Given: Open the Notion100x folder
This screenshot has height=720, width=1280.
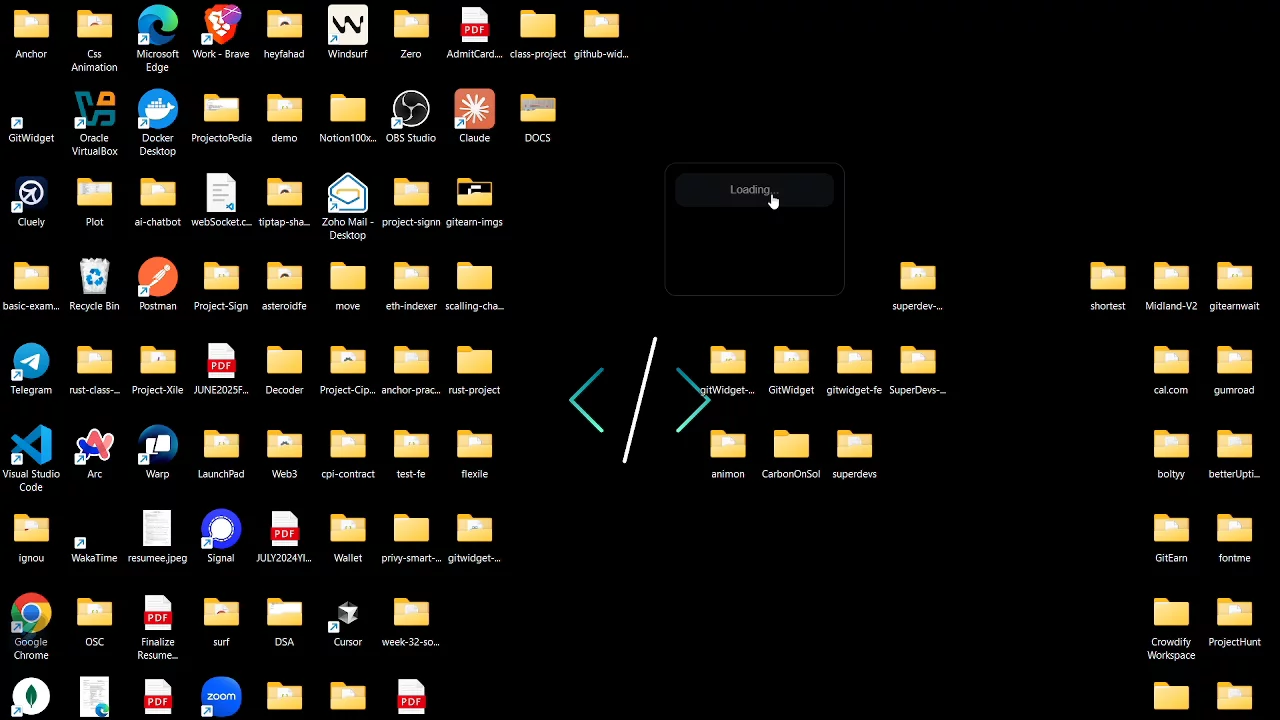Looking at the screenshot, I should (x=347, y=110).
